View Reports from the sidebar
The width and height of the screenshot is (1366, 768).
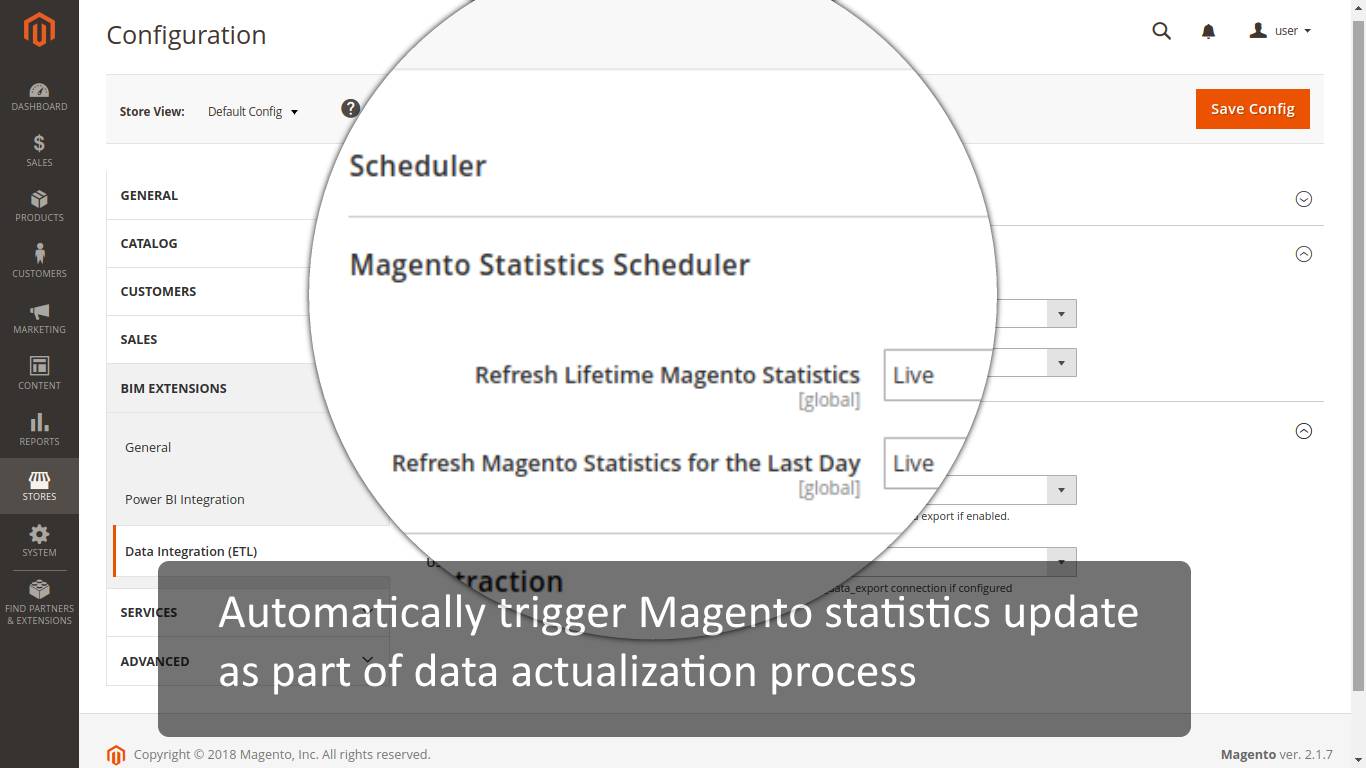coord(39,430)
